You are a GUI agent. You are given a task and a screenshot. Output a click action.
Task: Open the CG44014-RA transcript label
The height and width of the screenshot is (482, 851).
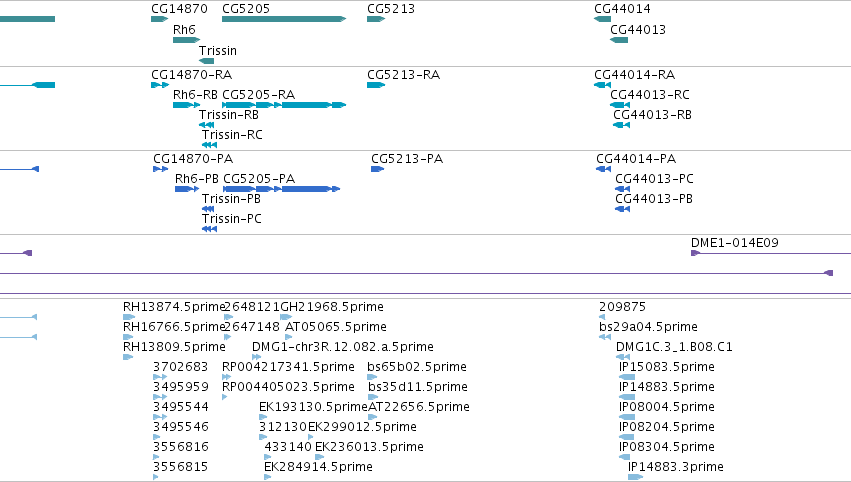pyautogui.click(x=634, y=74)
